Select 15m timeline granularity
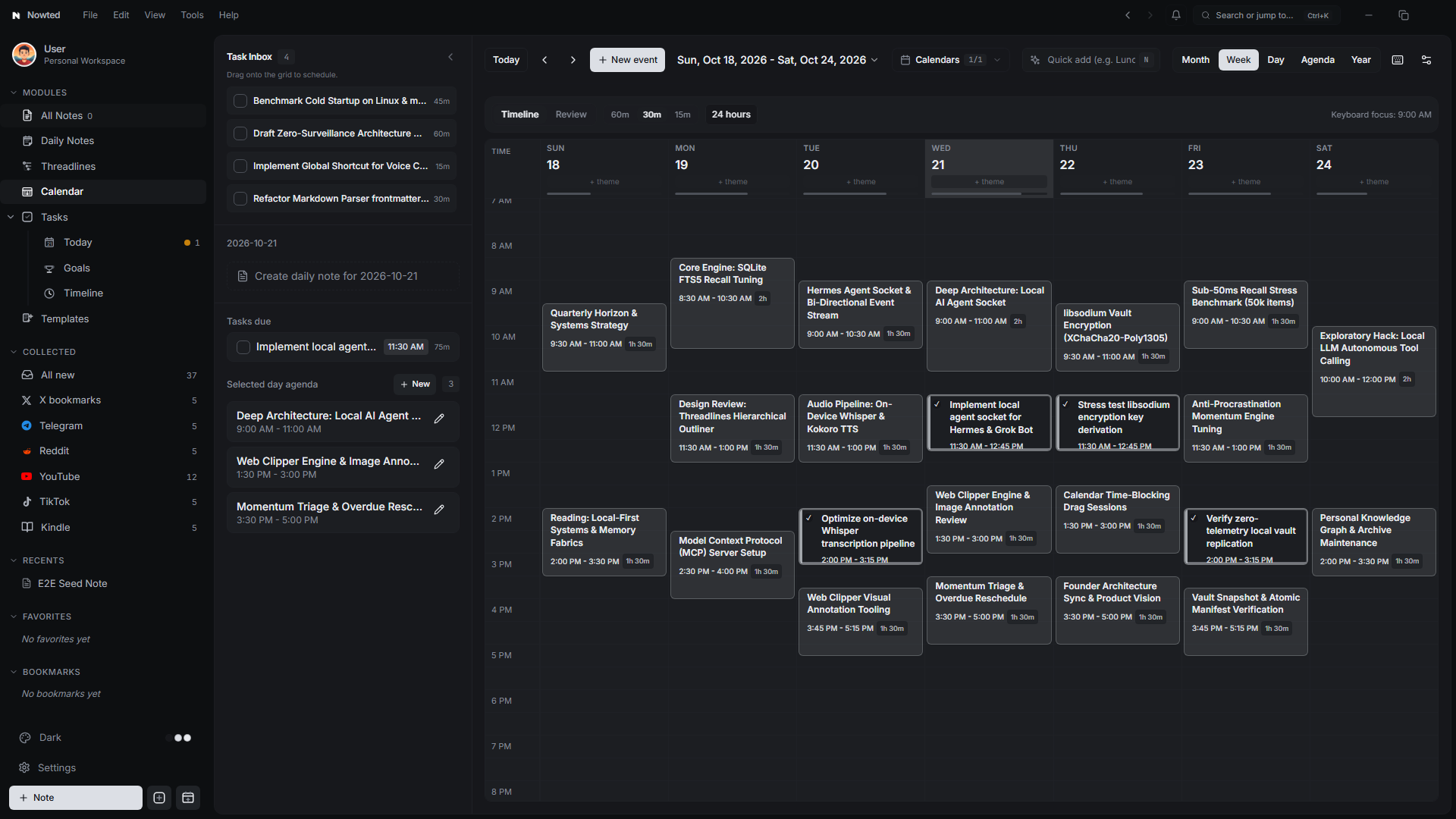This screenshot has height=819, width=1456. coord(682,115)
